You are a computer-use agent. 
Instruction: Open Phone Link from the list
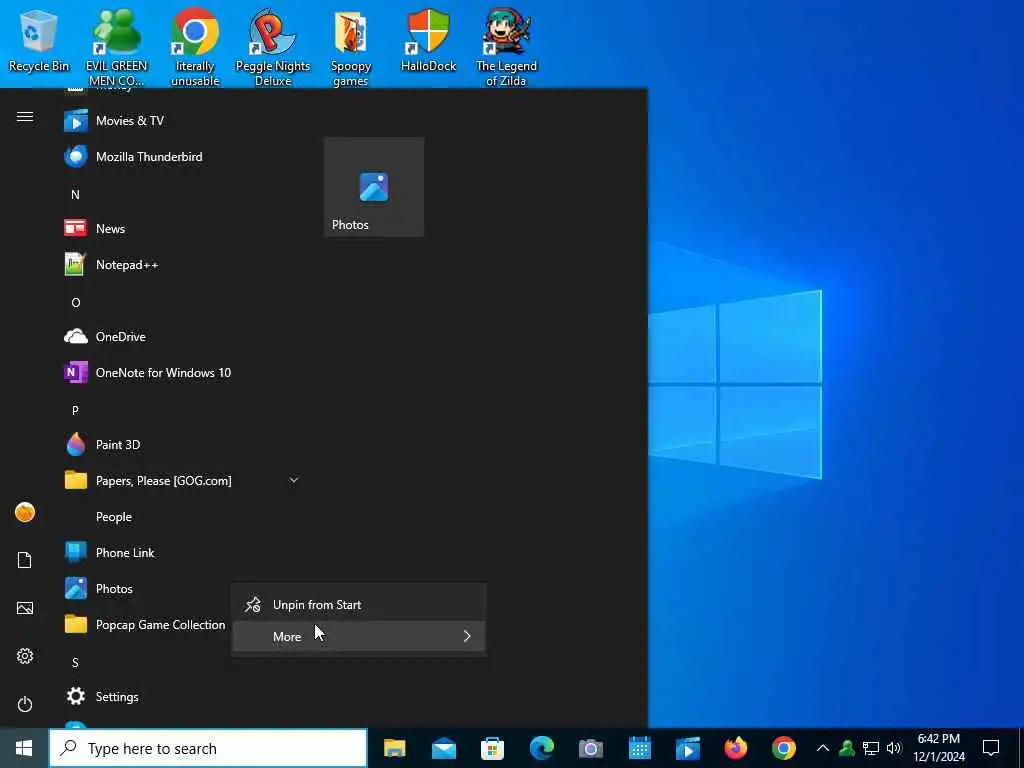point(183,552)
